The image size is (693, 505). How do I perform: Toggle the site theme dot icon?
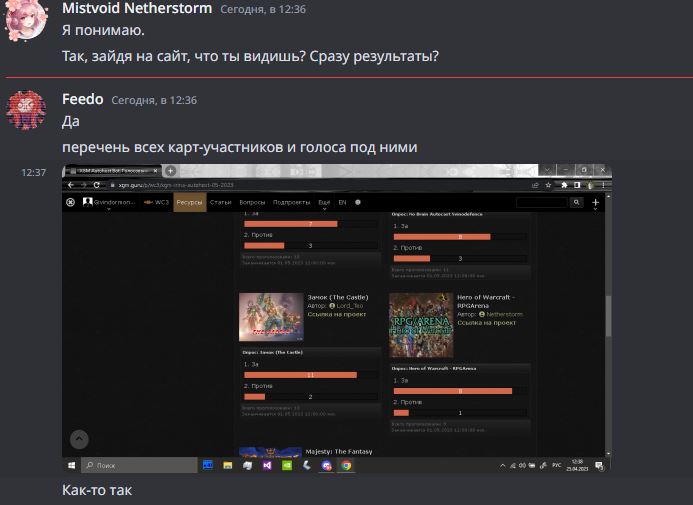[x=358, y=202]
